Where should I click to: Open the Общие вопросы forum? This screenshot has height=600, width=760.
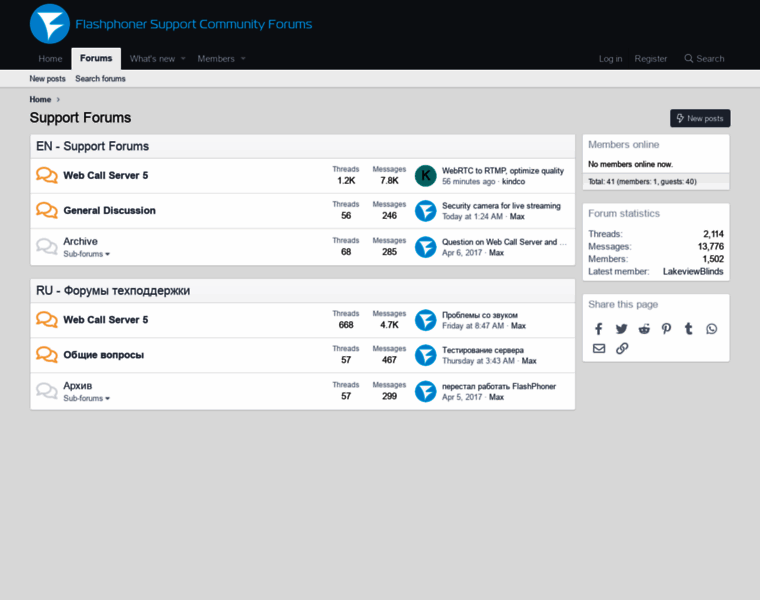[104, 355]
